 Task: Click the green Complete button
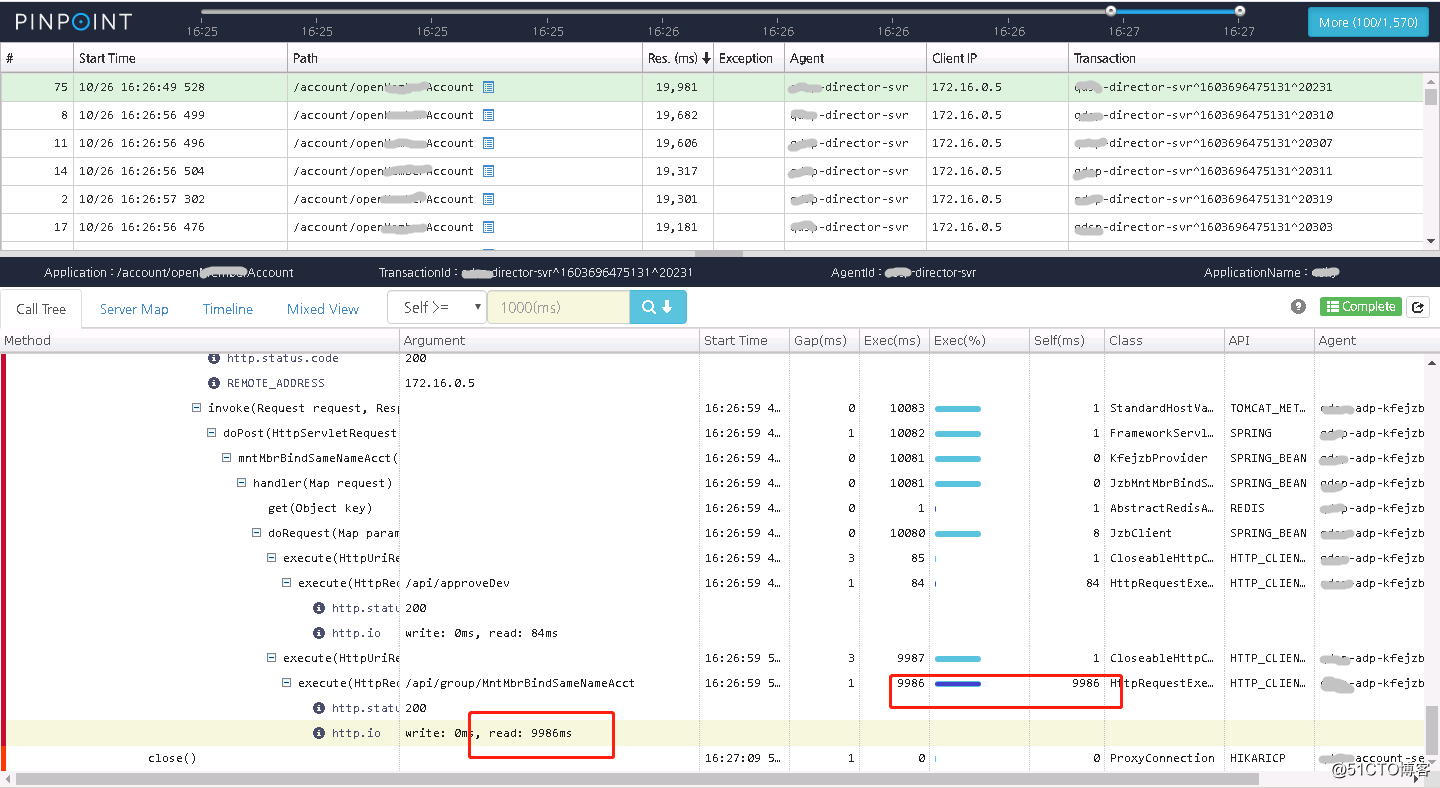tap(1360, 307)
